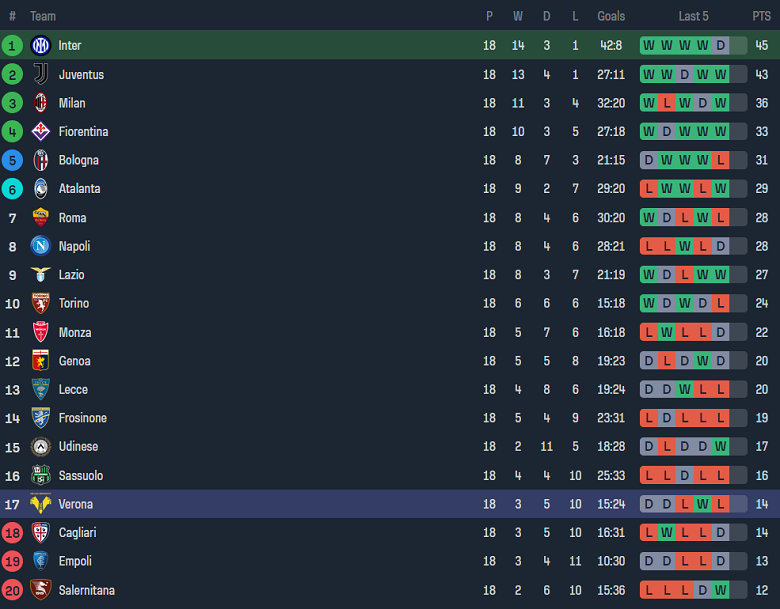
Task: Click the Napoli club crest icon
Action: (40, 246)
